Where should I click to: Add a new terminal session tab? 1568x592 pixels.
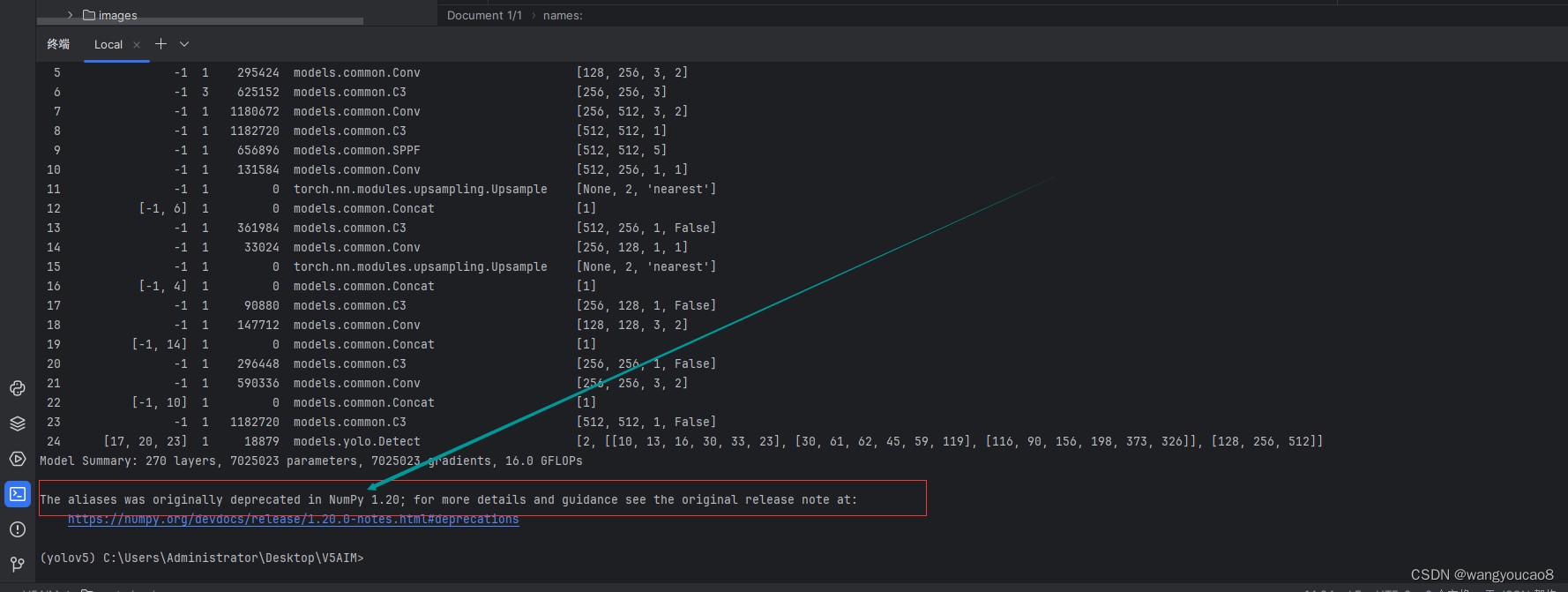[x=161, y=44]
